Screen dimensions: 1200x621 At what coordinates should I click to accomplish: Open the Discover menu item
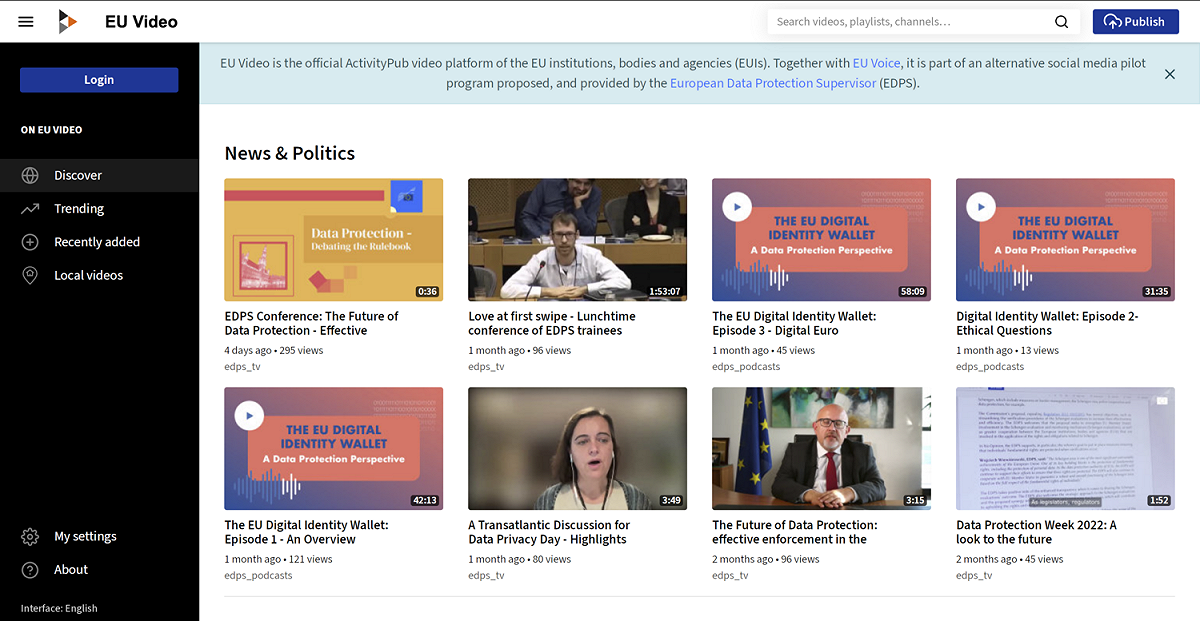[x=99, y=175]
